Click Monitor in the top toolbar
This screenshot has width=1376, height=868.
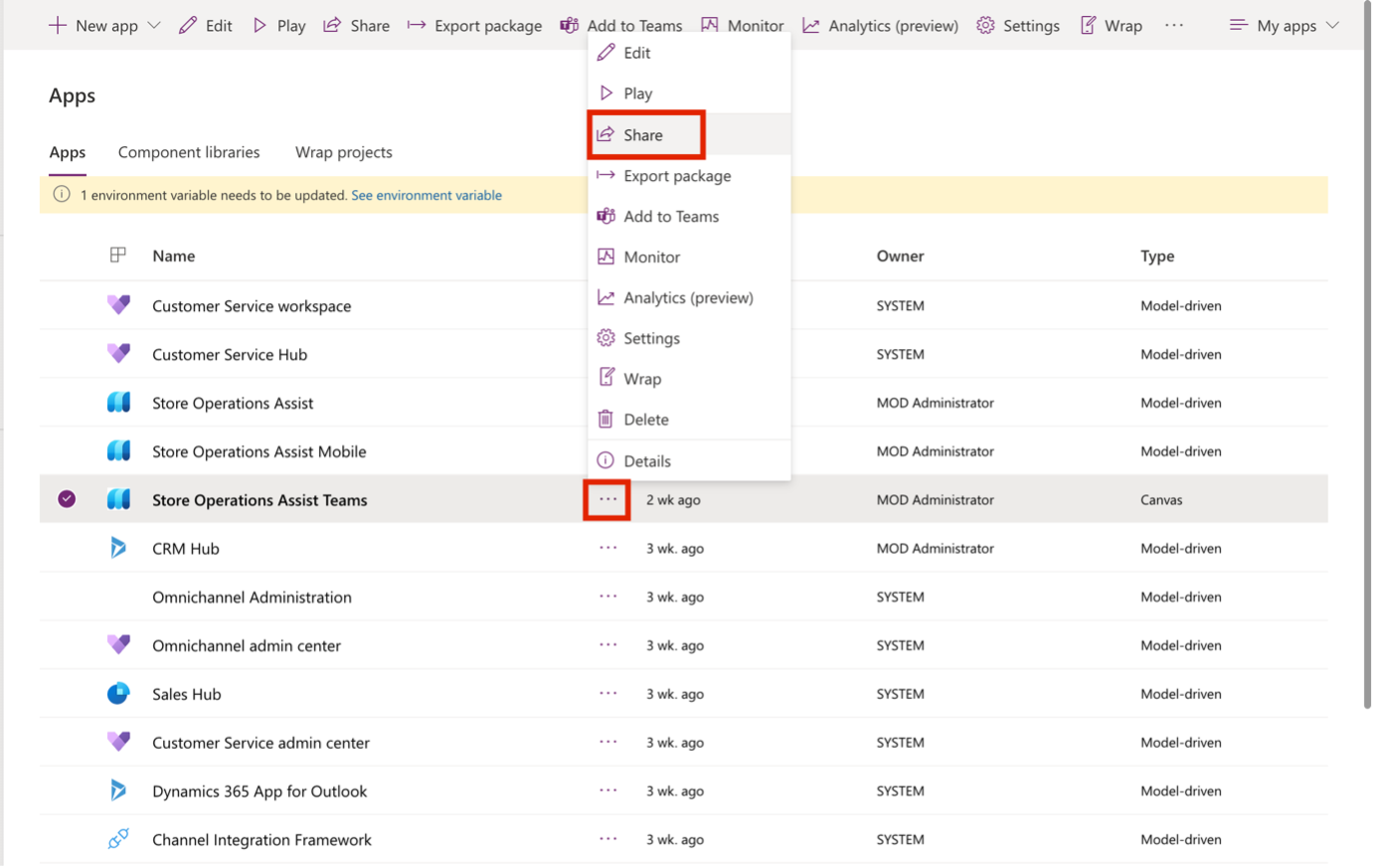coord(742,26)
